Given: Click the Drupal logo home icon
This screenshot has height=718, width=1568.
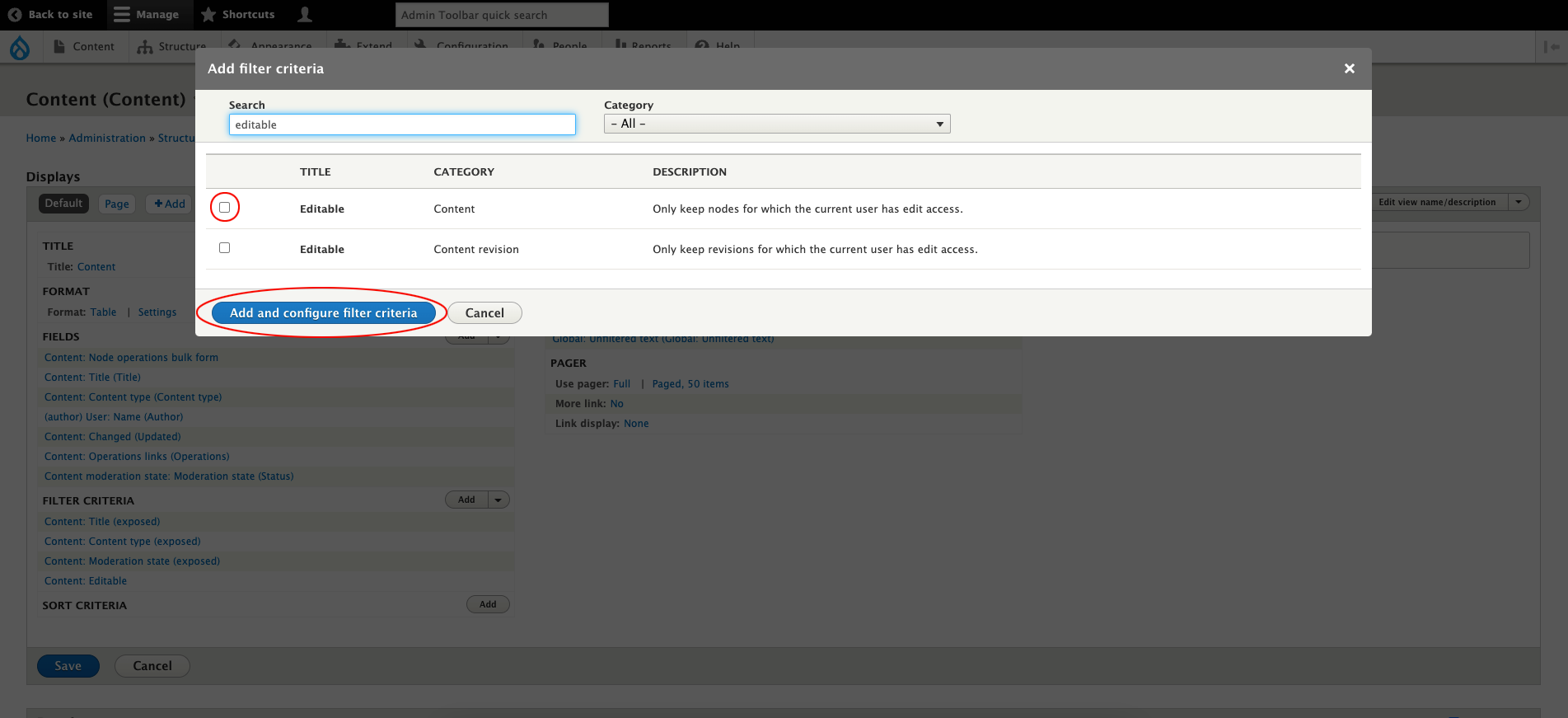Looking at the screenshot, I should (x=20, y=47).
